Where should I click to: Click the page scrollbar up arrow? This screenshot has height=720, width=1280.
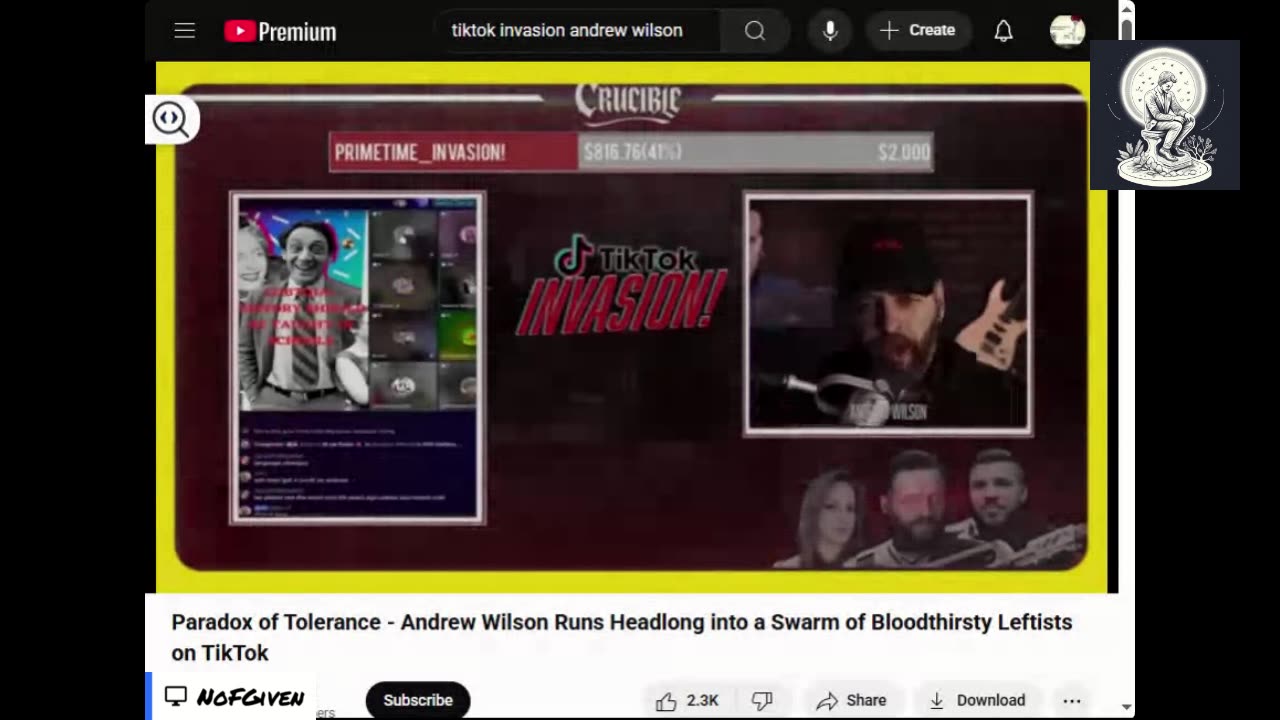coord(1127,9)
